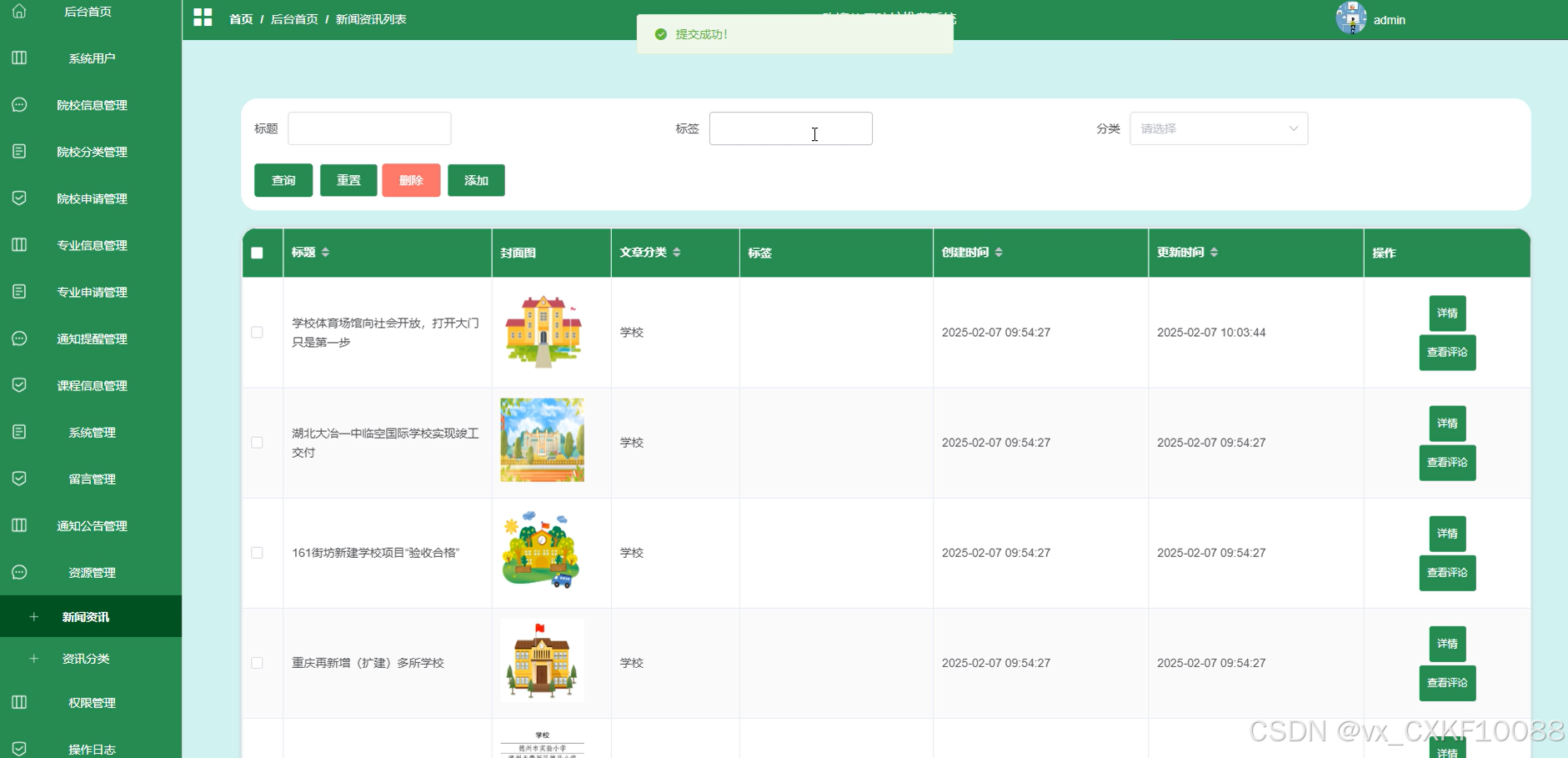
Task: Open 系统用户 menu in sidebar
Action: 91,58
